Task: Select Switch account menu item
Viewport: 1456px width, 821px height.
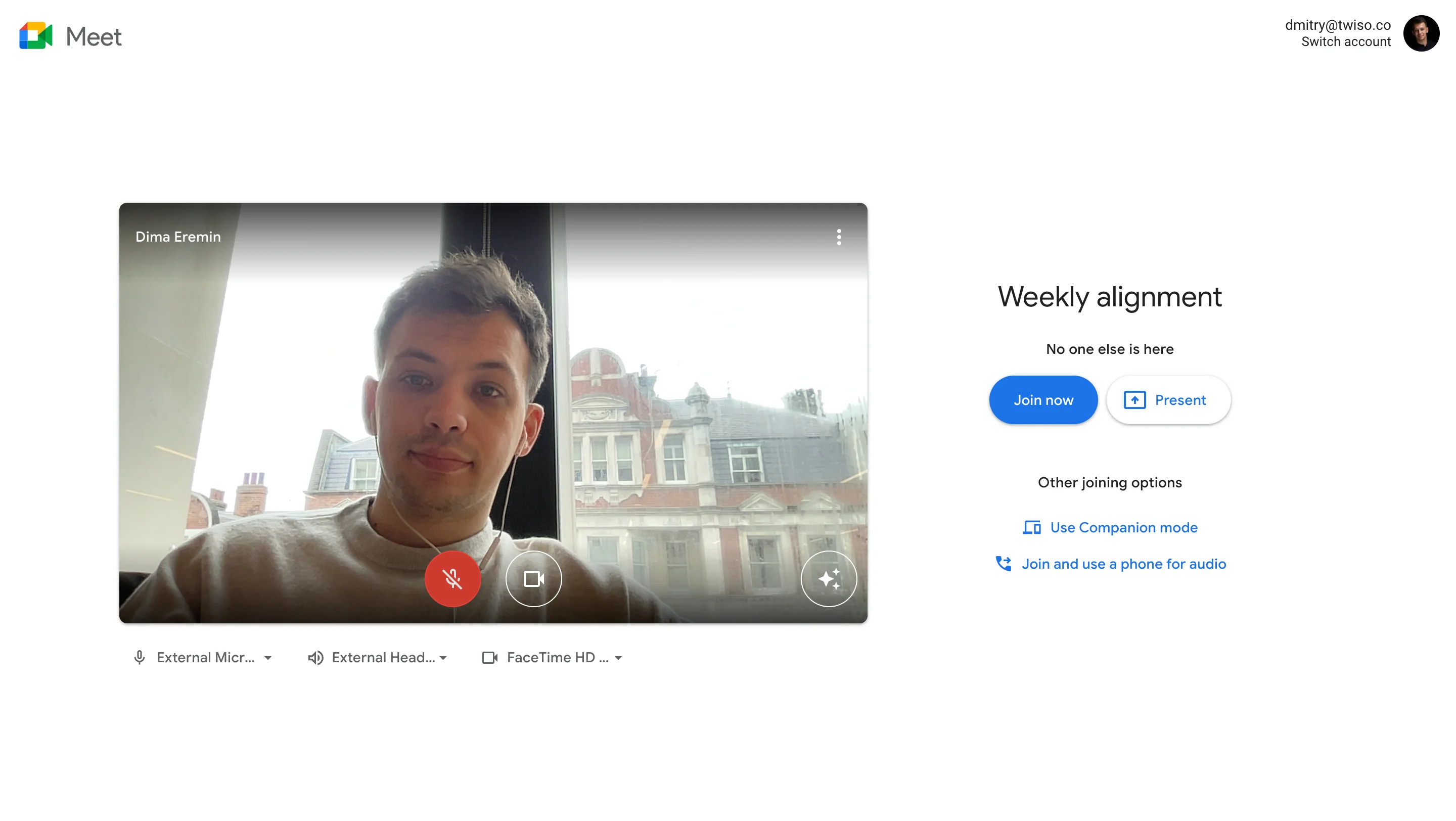Action: click(1344, 42)
